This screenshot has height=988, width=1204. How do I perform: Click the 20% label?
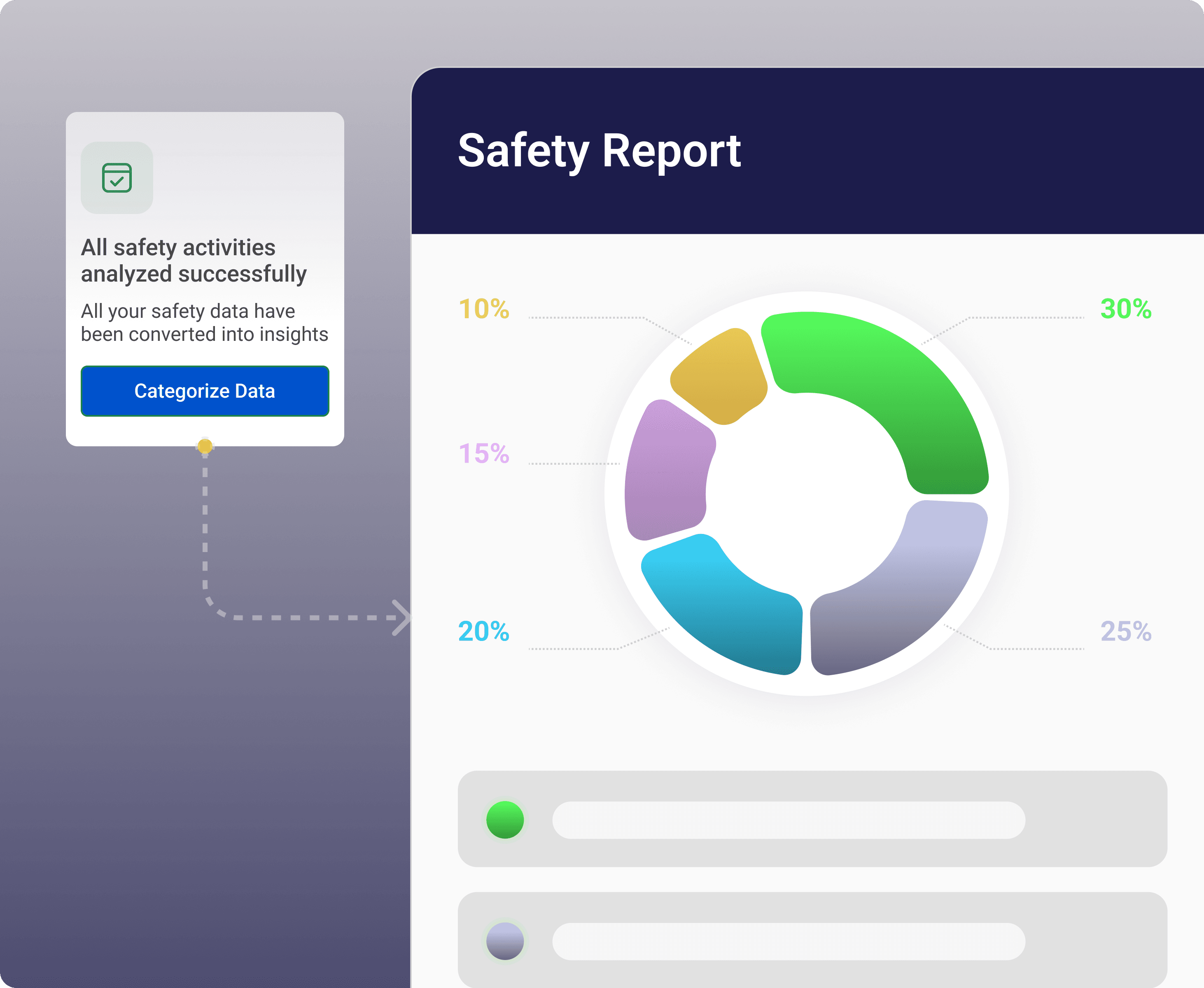pyautogui.click(x=484, y=631)
